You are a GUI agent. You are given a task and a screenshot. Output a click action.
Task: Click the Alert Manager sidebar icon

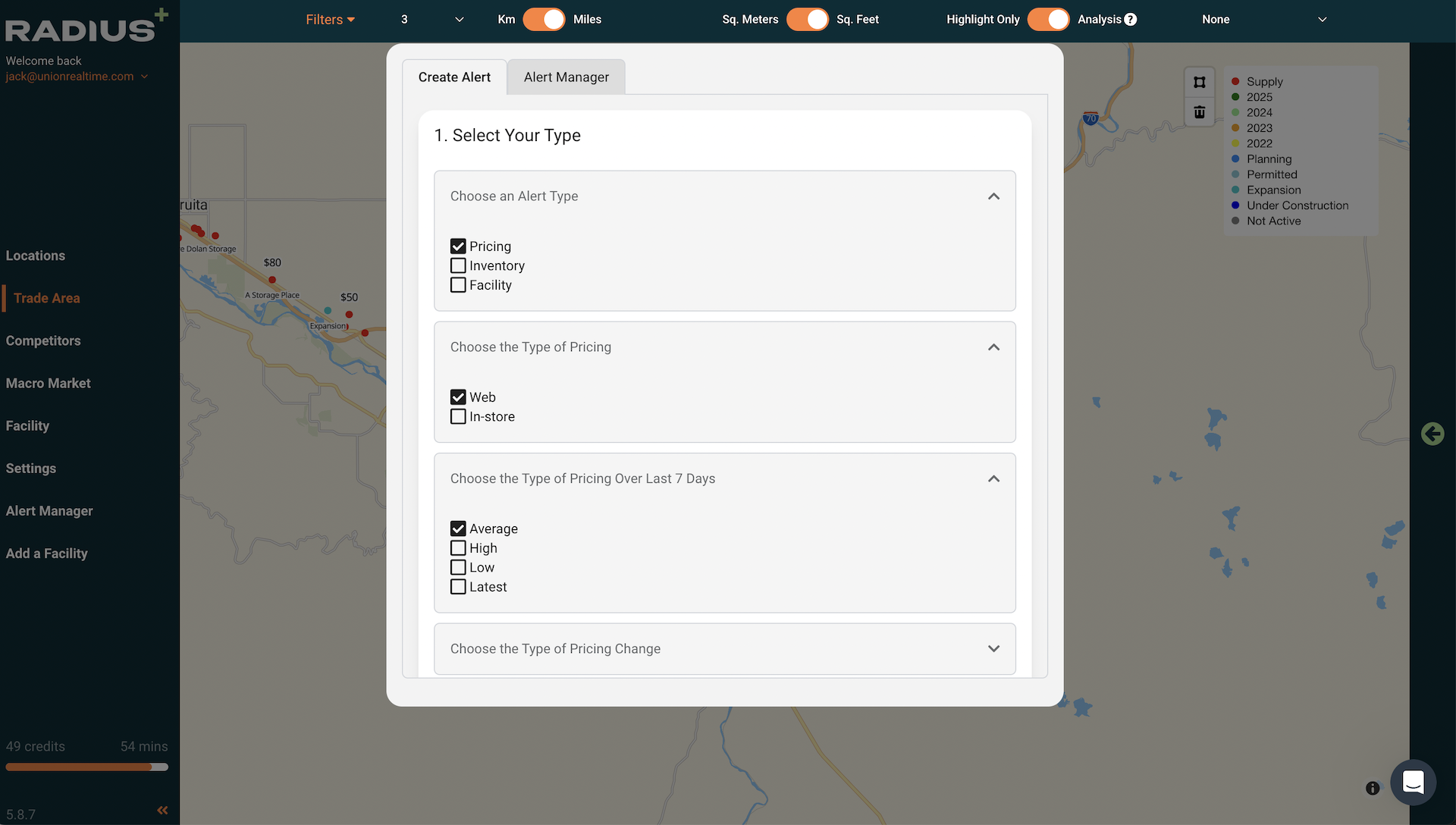tap(49, 510)
